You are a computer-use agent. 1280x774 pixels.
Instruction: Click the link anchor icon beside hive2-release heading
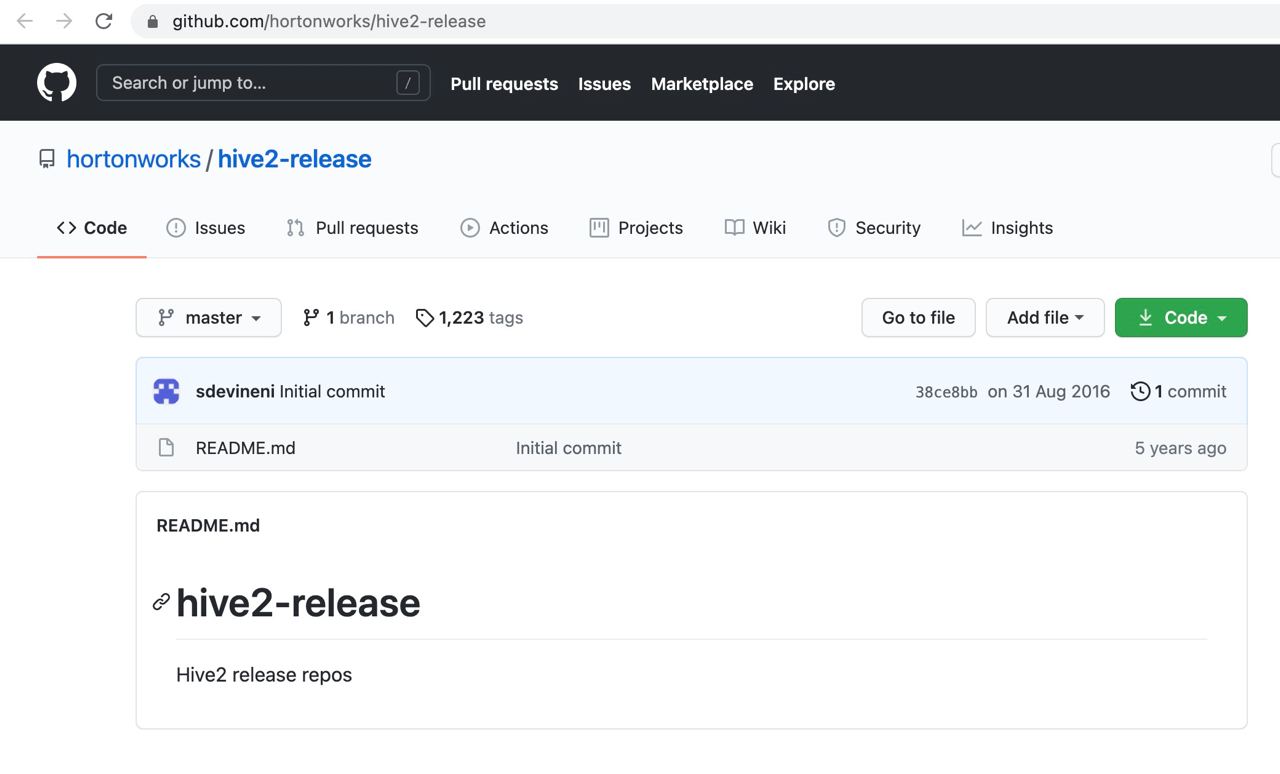click(x=161, y=602)
